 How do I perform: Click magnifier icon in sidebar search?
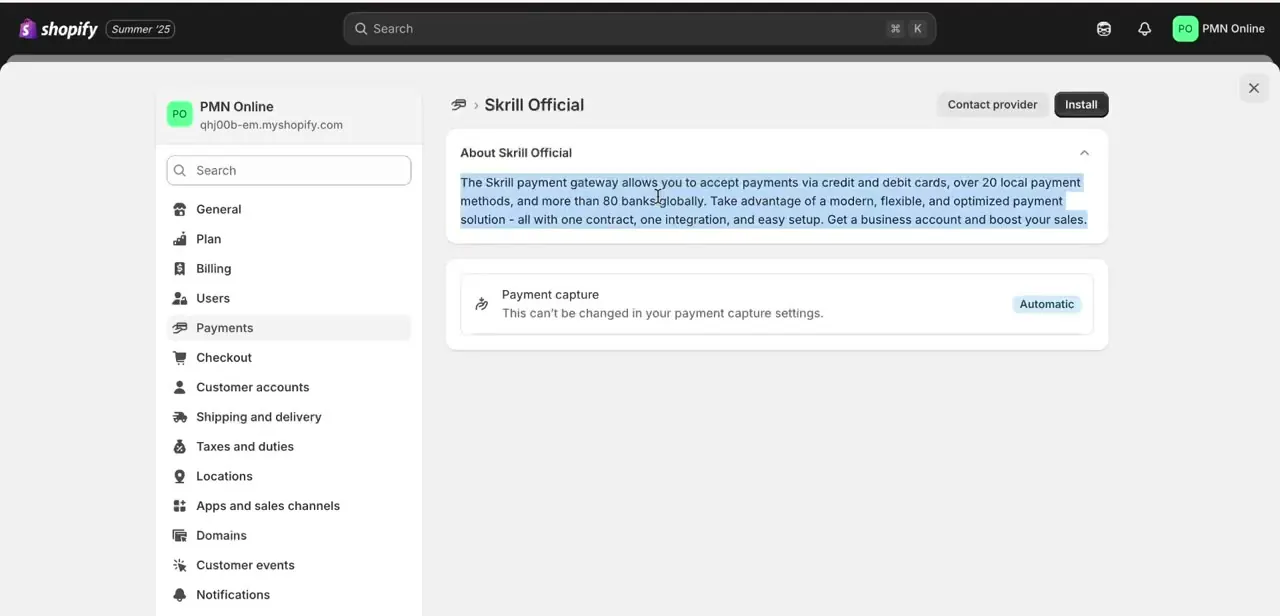[180, 171]
